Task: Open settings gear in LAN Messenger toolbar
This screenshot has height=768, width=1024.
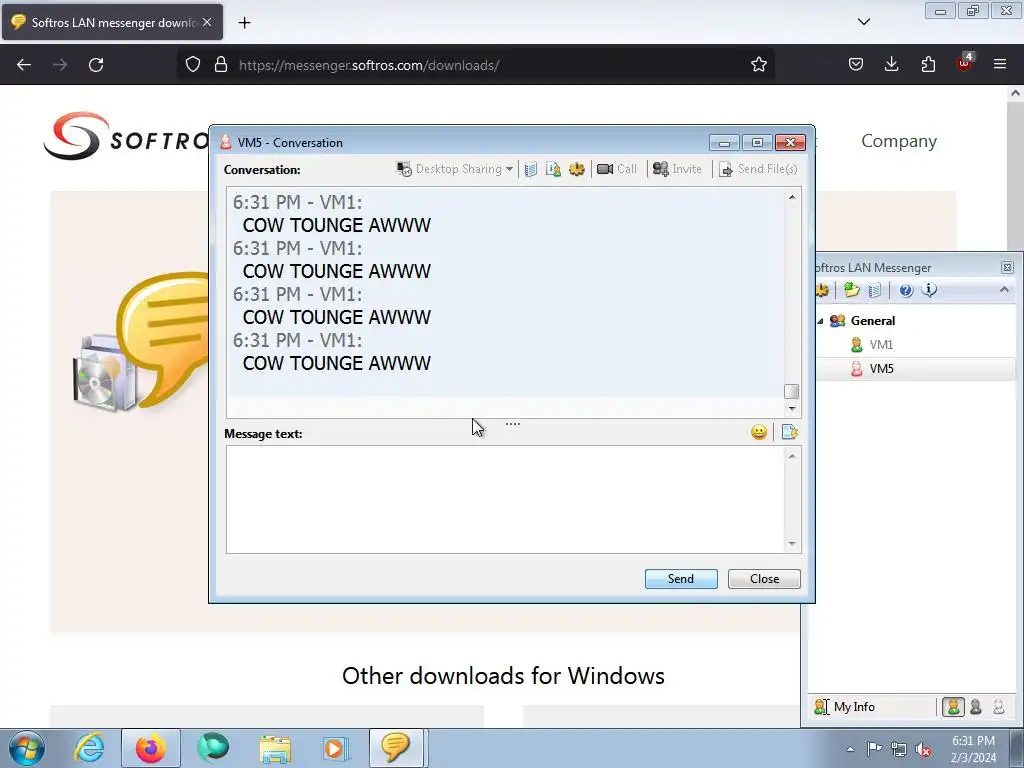Action: pos(822,290)
